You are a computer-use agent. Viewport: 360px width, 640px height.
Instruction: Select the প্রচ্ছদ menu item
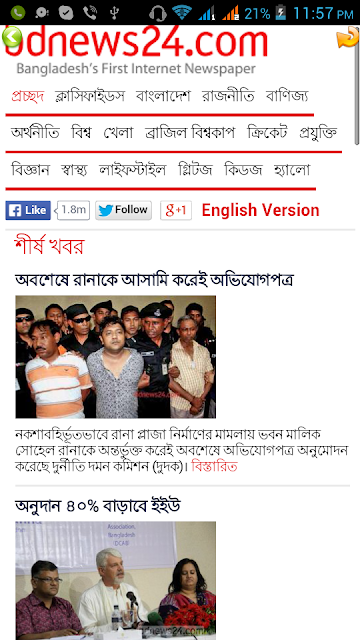coord(27,96)
